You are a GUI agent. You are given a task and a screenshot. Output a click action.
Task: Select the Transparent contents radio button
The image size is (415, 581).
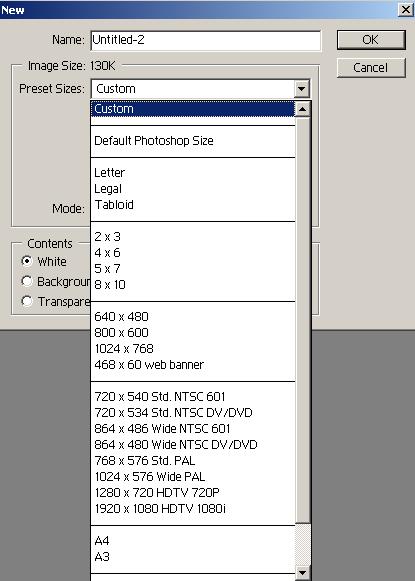pos(27,301)
